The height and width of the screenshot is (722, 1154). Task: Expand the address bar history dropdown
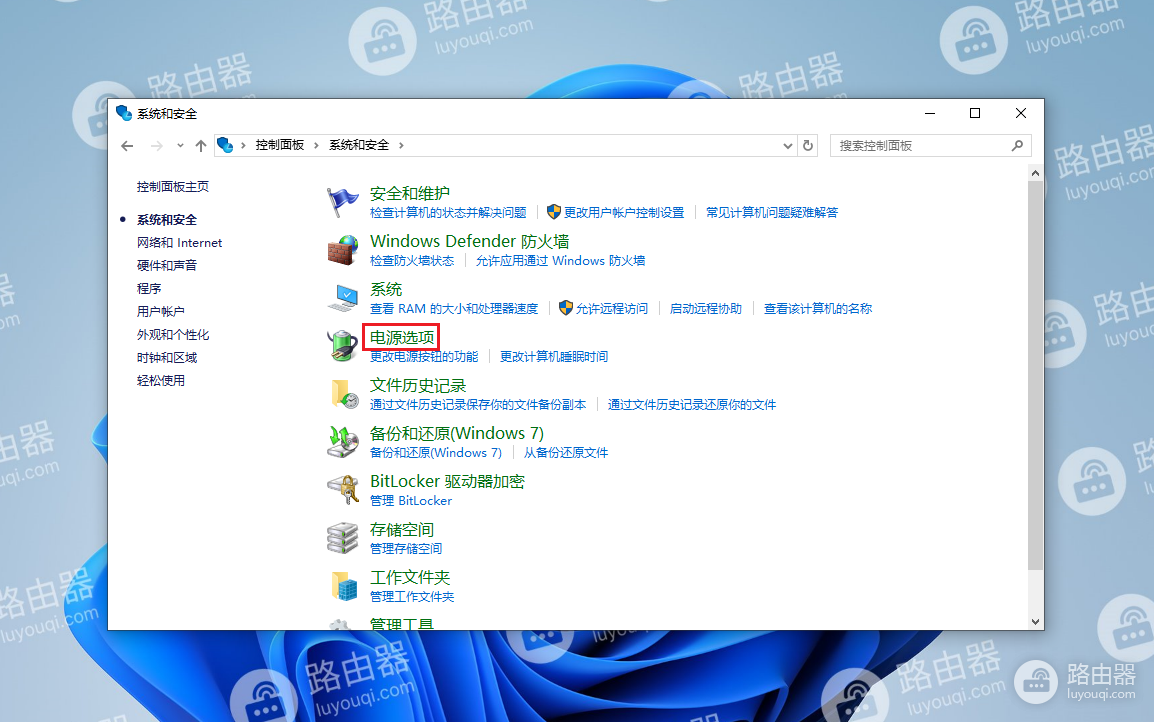787,146
